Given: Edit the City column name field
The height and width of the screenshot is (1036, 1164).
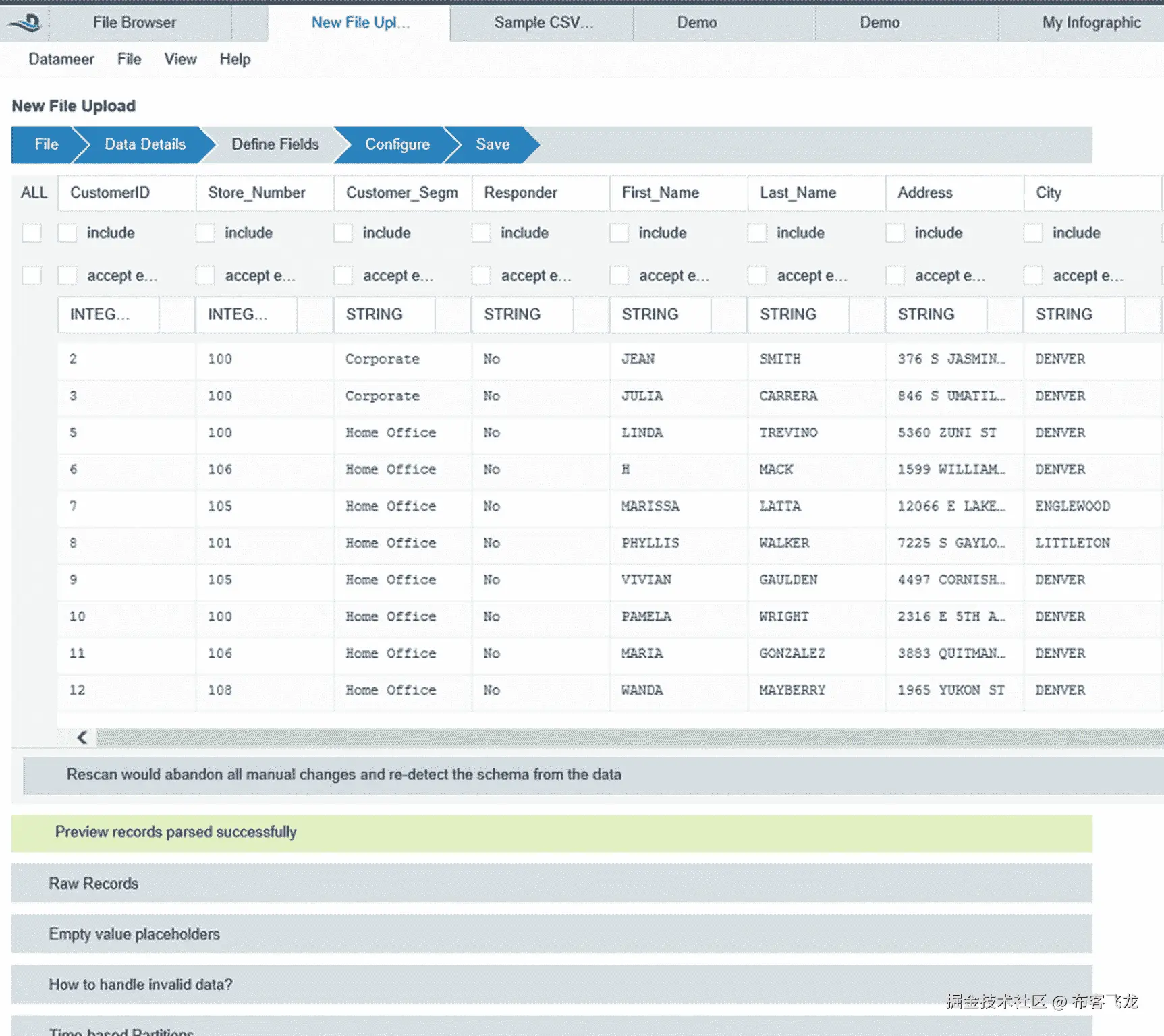Looking at the screenshot, I should pyautogui.click(x=1092, y=193).
